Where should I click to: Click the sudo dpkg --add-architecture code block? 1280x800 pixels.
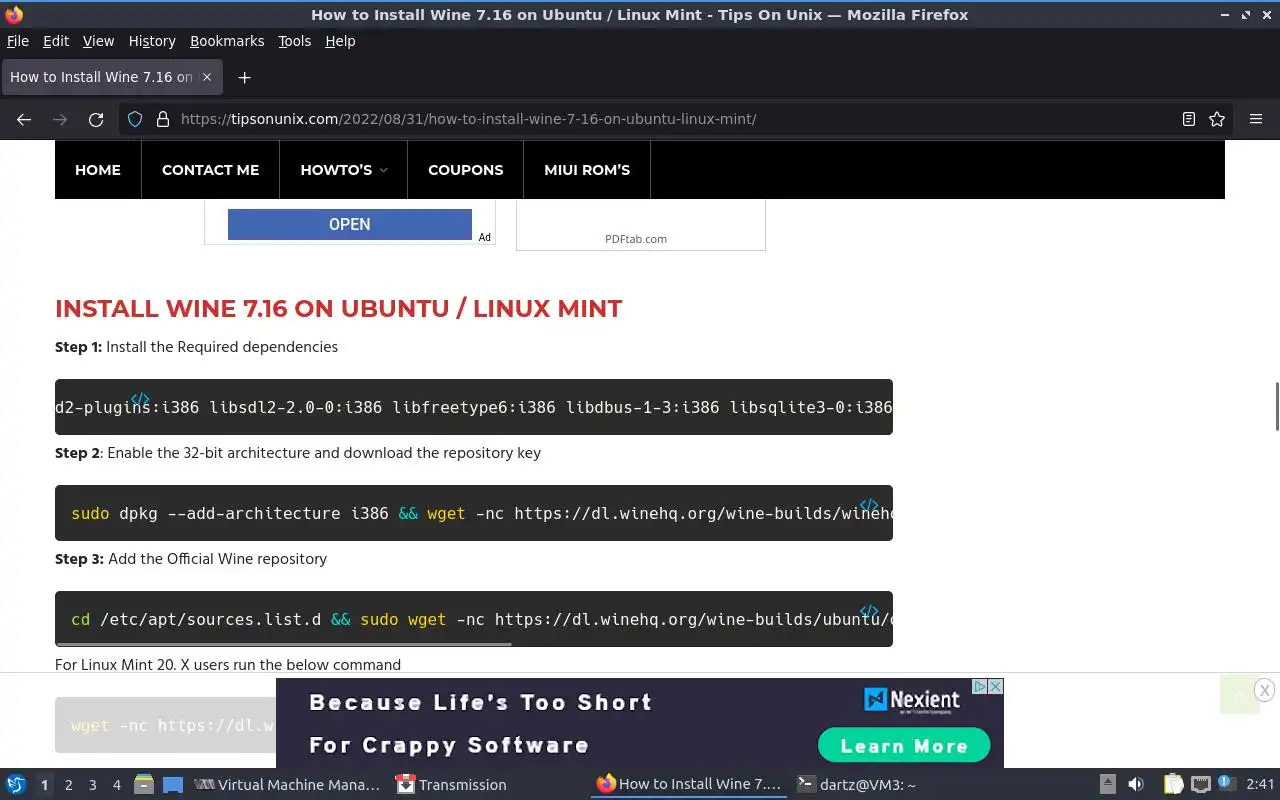474,513
